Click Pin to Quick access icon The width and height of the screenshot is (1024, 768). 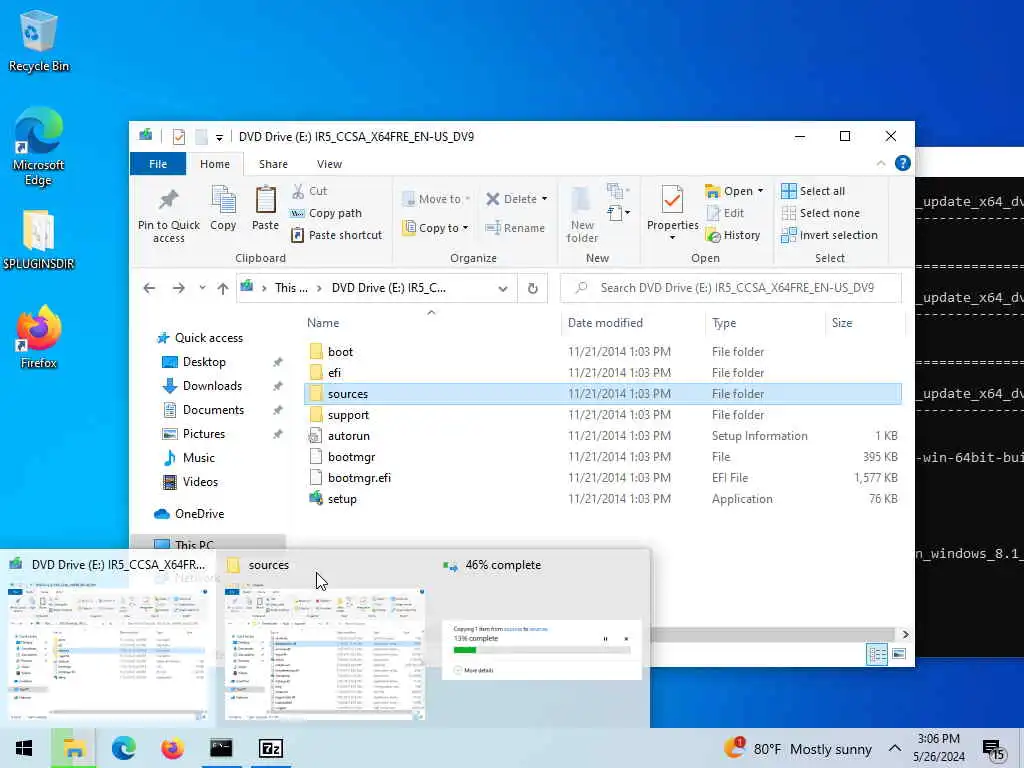tap(168, 214)
